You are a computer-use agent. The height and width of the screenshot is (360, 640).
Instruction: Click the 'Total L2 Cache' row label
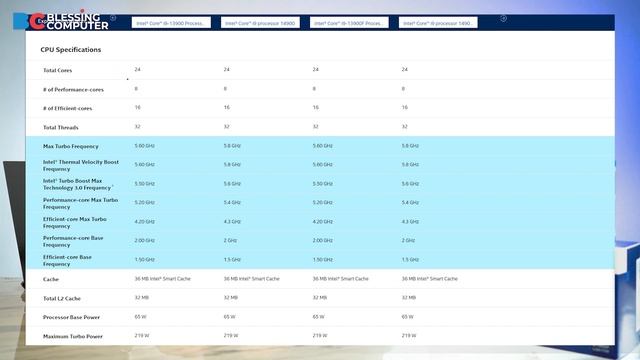(x=62, y=298)
